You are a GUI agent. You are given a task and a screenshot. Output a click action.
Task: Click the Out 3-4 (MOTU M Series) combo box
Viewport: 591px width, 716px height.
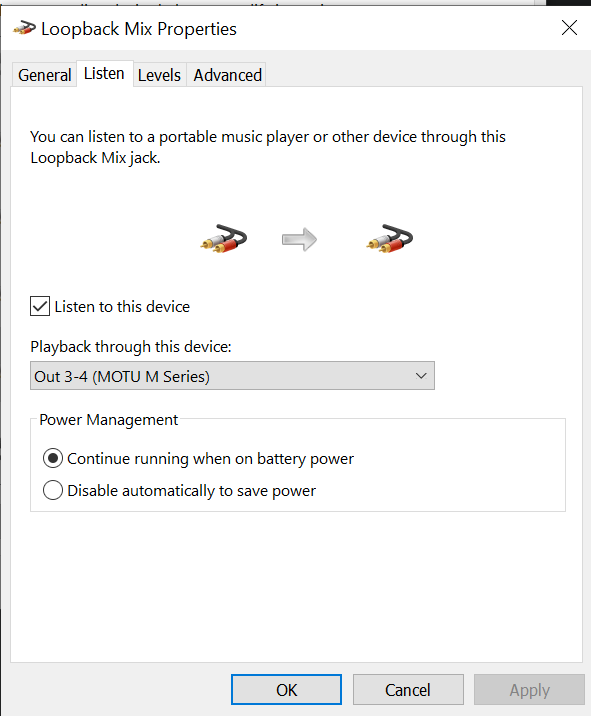(x=232, y=376)
